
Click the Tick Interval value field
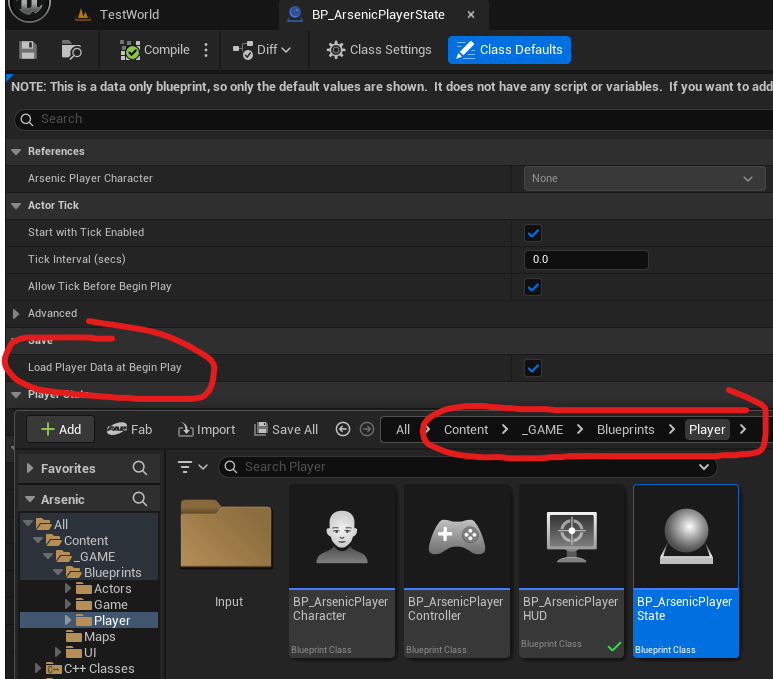coord(586,259)
